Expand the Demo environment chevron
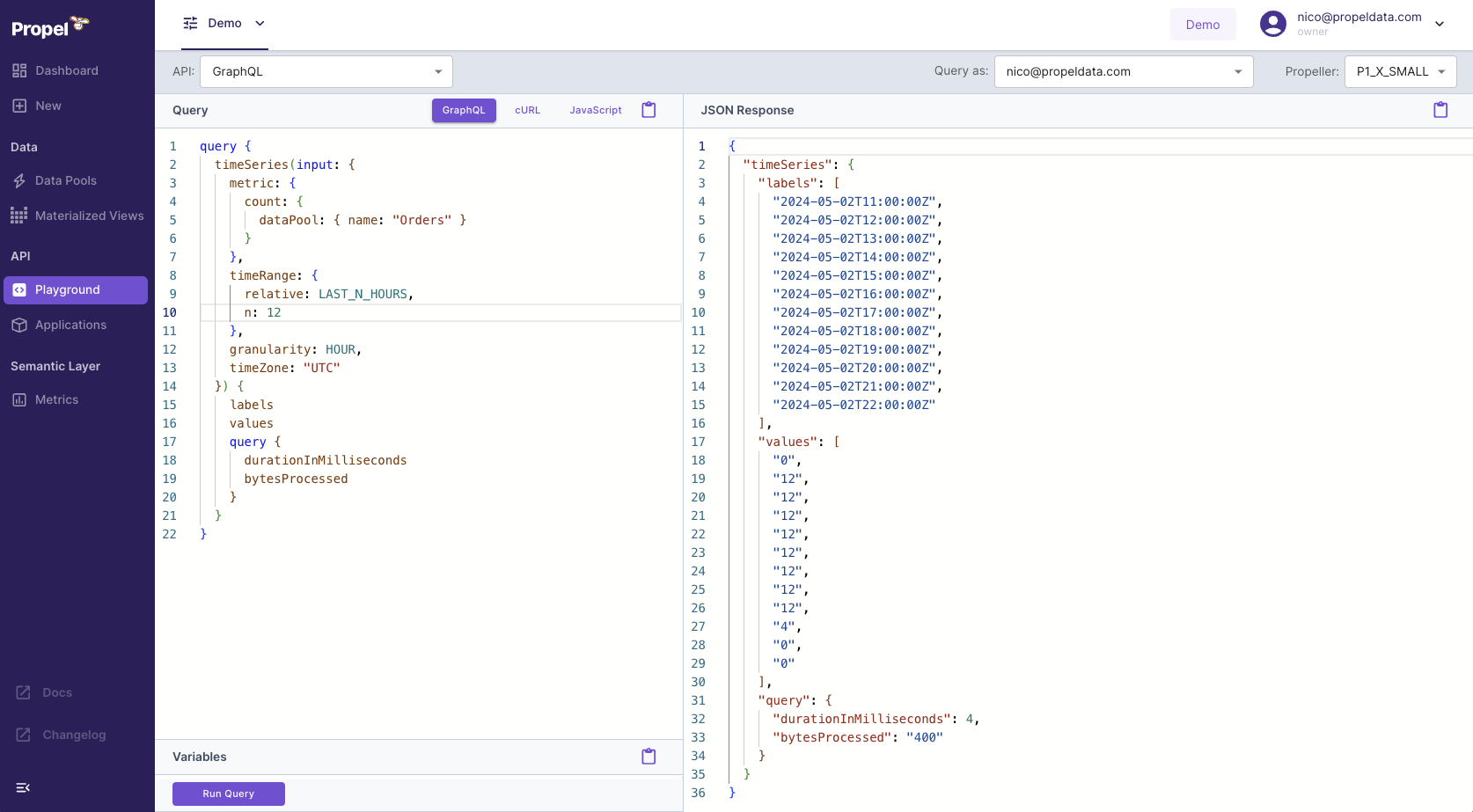 point(260,25)
